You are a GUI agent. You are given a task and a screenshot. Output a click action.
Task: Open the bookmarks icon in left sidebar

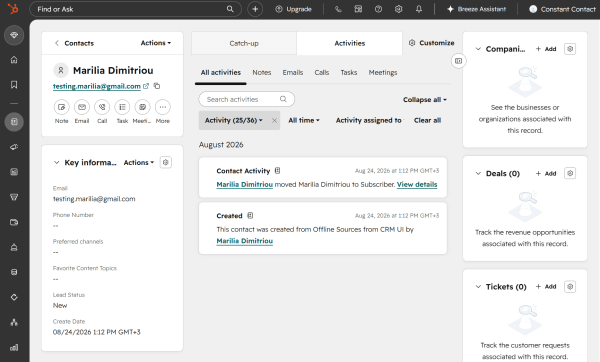[14, 85]
